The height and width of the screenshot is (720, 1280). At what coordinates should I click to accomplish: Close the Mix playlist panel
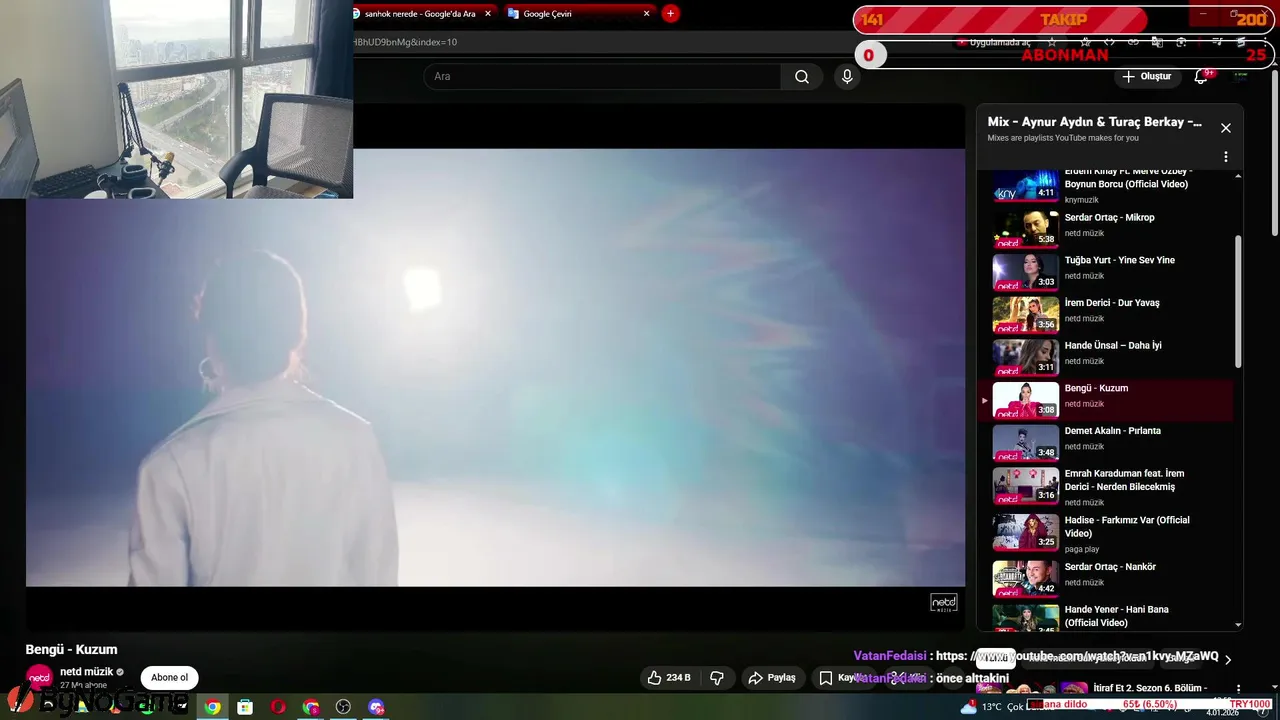[1226, 128]
